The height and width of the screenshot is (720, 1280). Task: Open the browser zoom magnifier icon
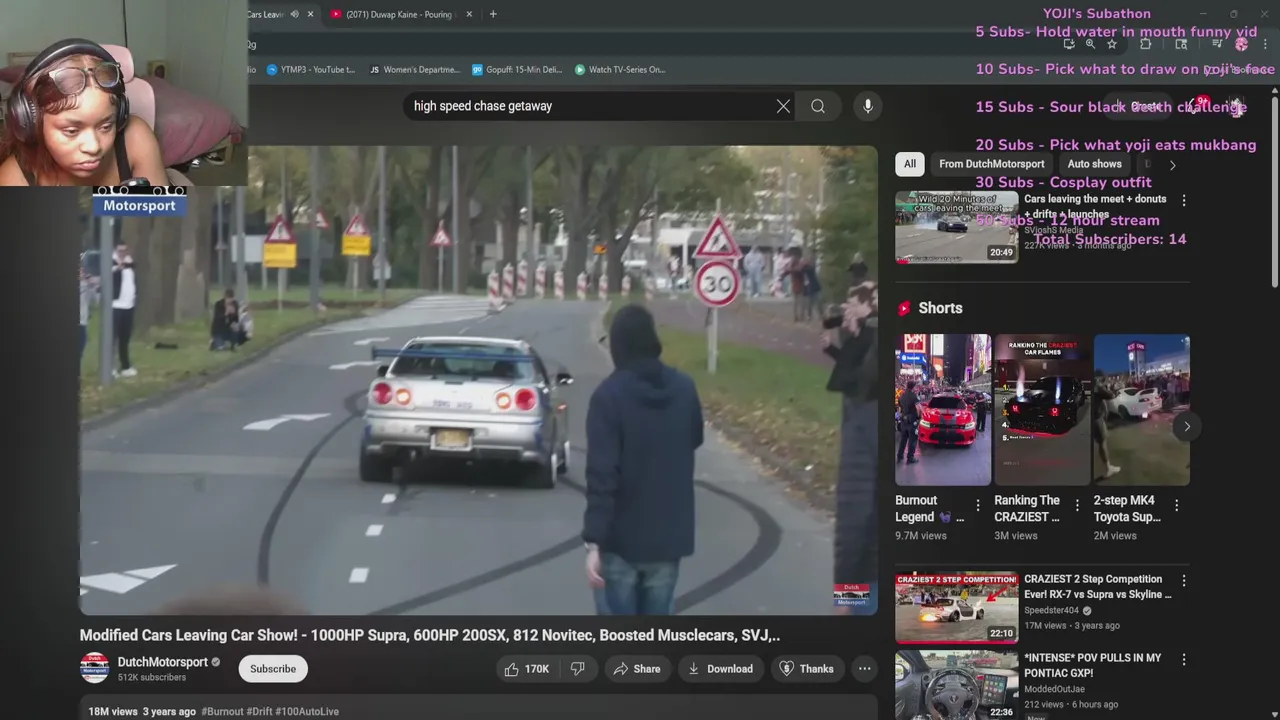click(1090, 44)
